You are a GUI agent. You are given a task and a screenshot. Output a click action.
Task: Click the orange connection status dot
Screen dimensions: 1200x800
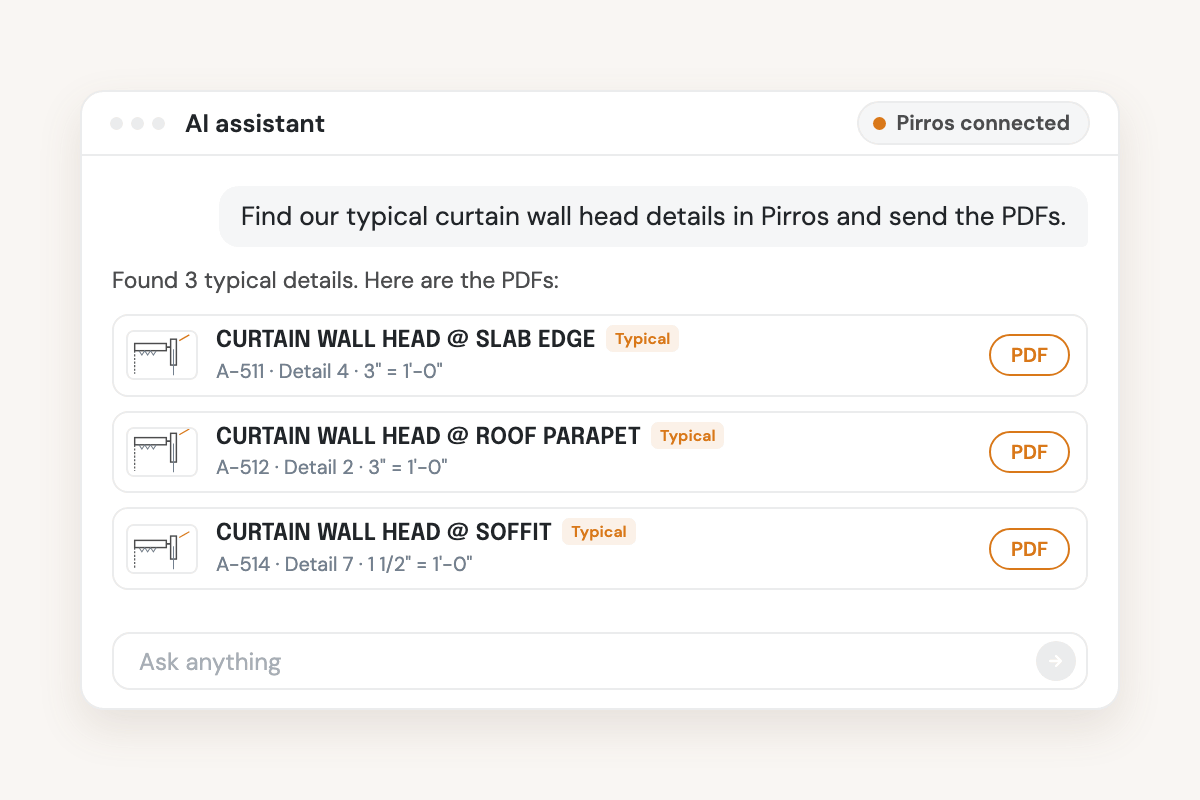[x=880, y=123]
